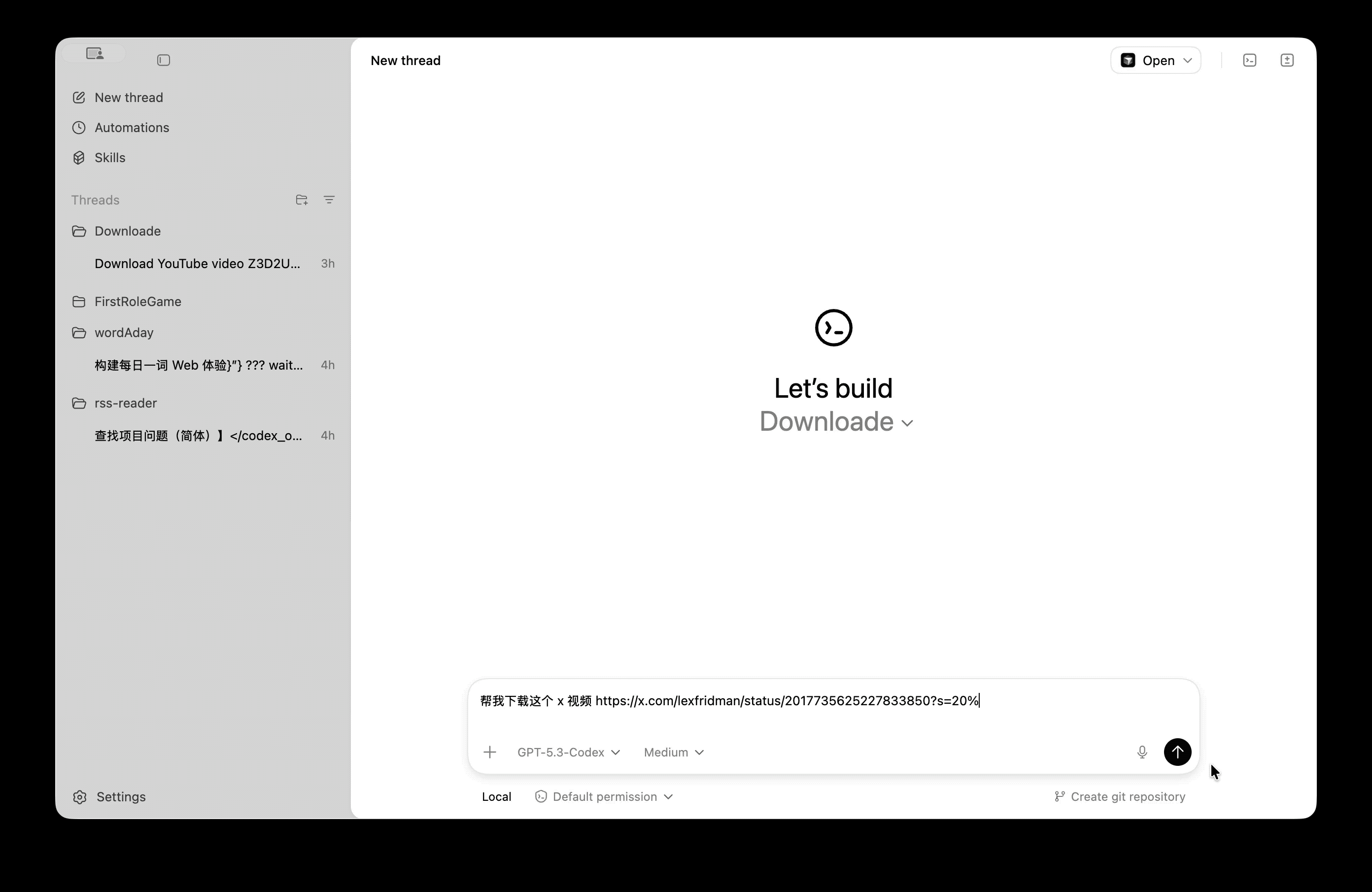Expand the Downloade project dropdown under Let's build

click(835, 421)
